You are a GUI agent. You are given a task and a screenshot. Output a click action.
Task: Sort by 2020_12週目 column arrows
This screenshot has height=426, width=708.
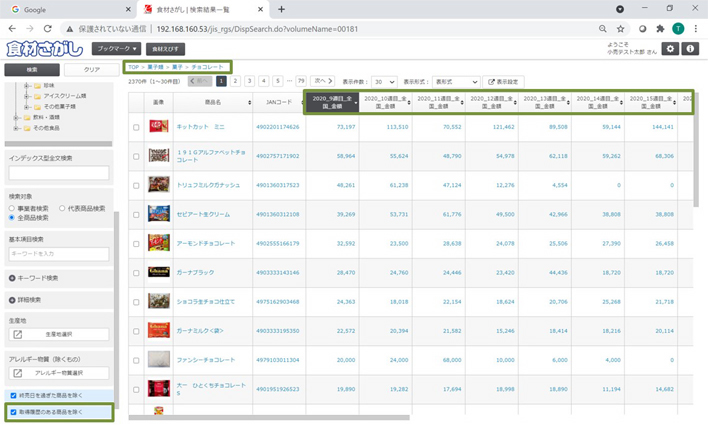(x=515, y=103)
